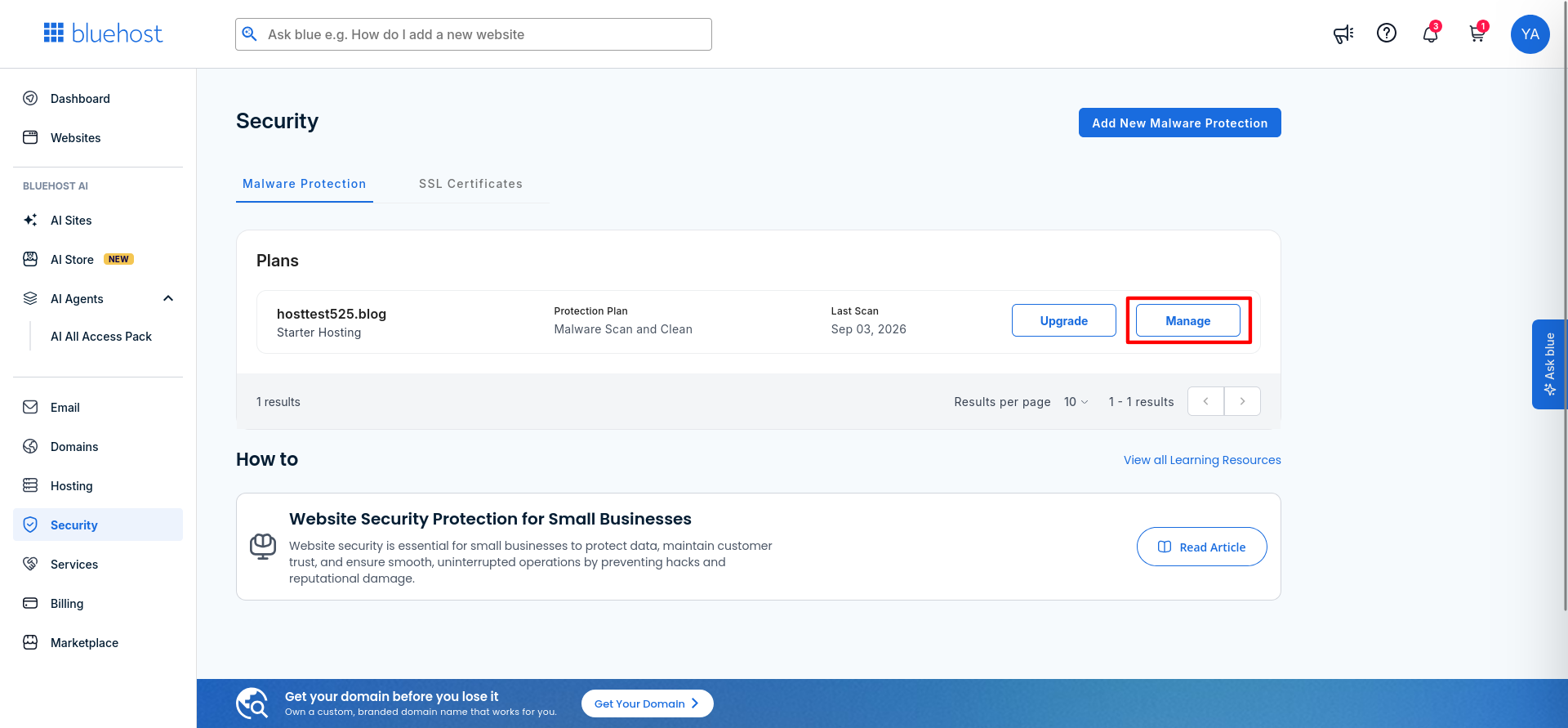Click the Hosting server icon
This screenshot has width=1568, height=728.
point(30,485)
